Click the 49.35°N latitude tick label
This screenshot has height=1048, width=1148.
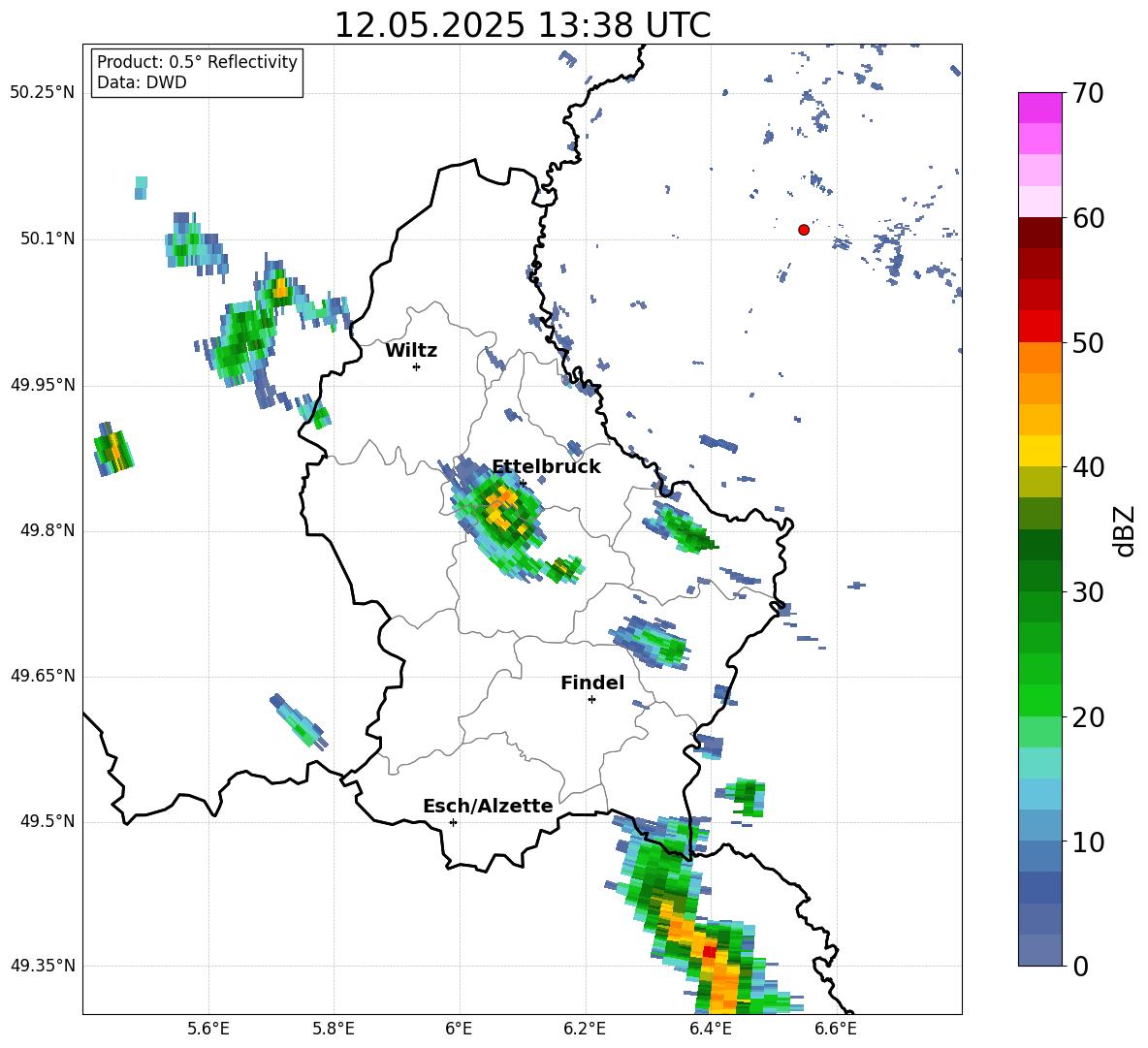(x=43, y=966)
